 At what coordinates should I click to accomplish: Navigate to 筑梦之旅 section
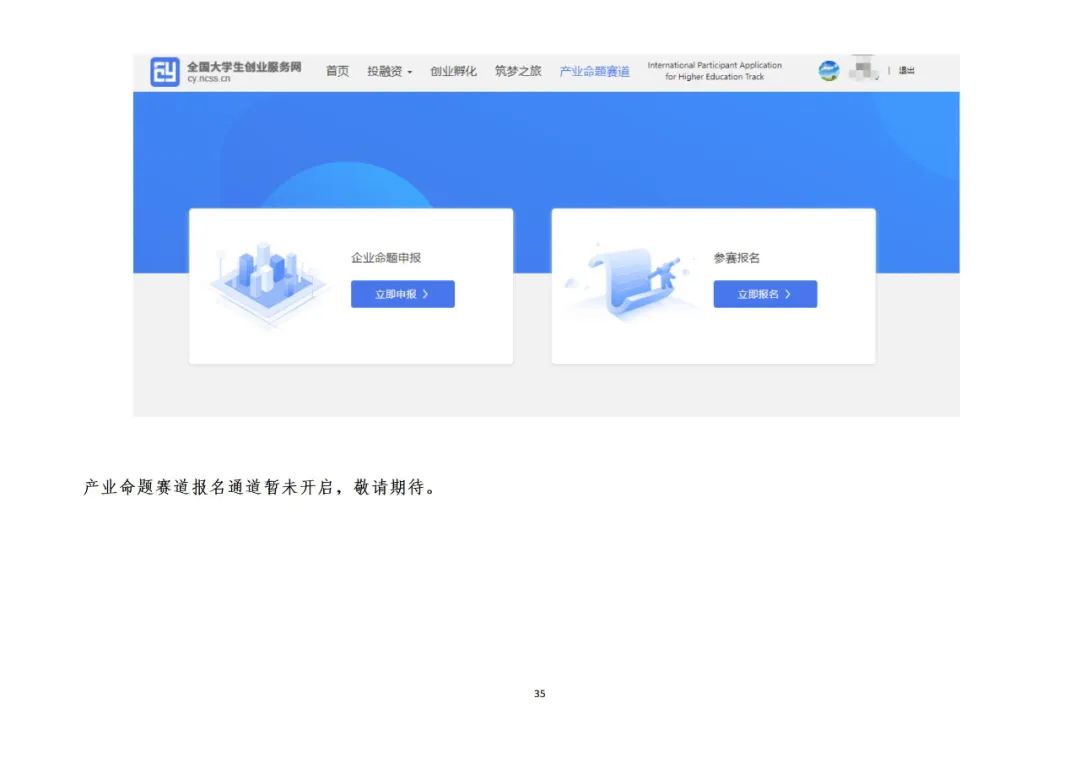[518, 72]
